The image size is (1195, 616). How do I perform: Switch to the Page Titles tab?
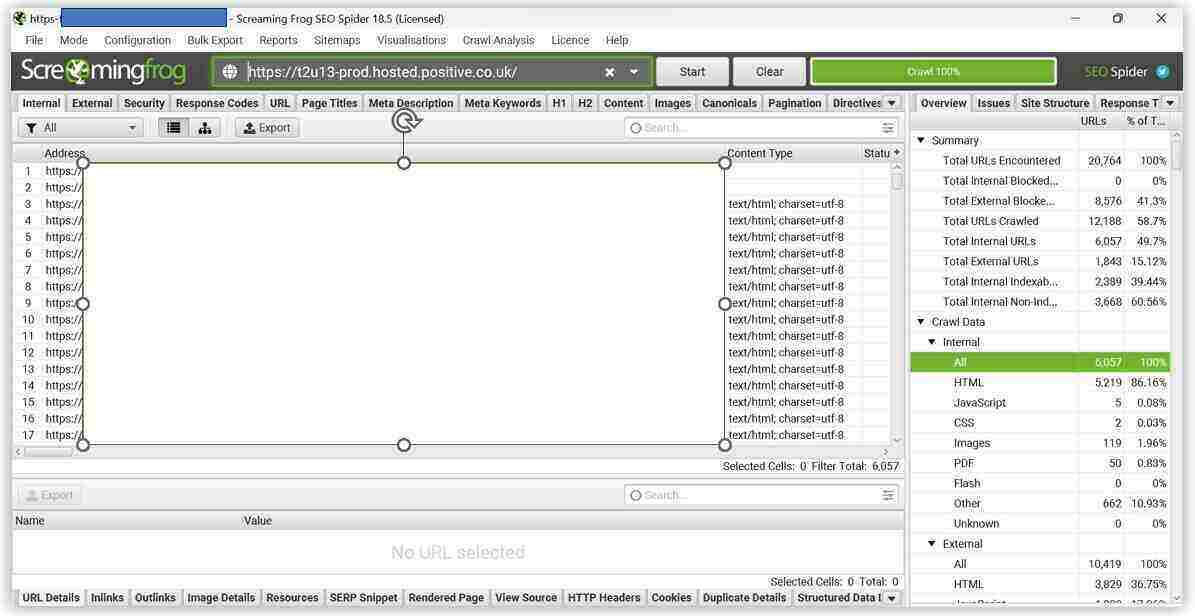coord(329,103)
